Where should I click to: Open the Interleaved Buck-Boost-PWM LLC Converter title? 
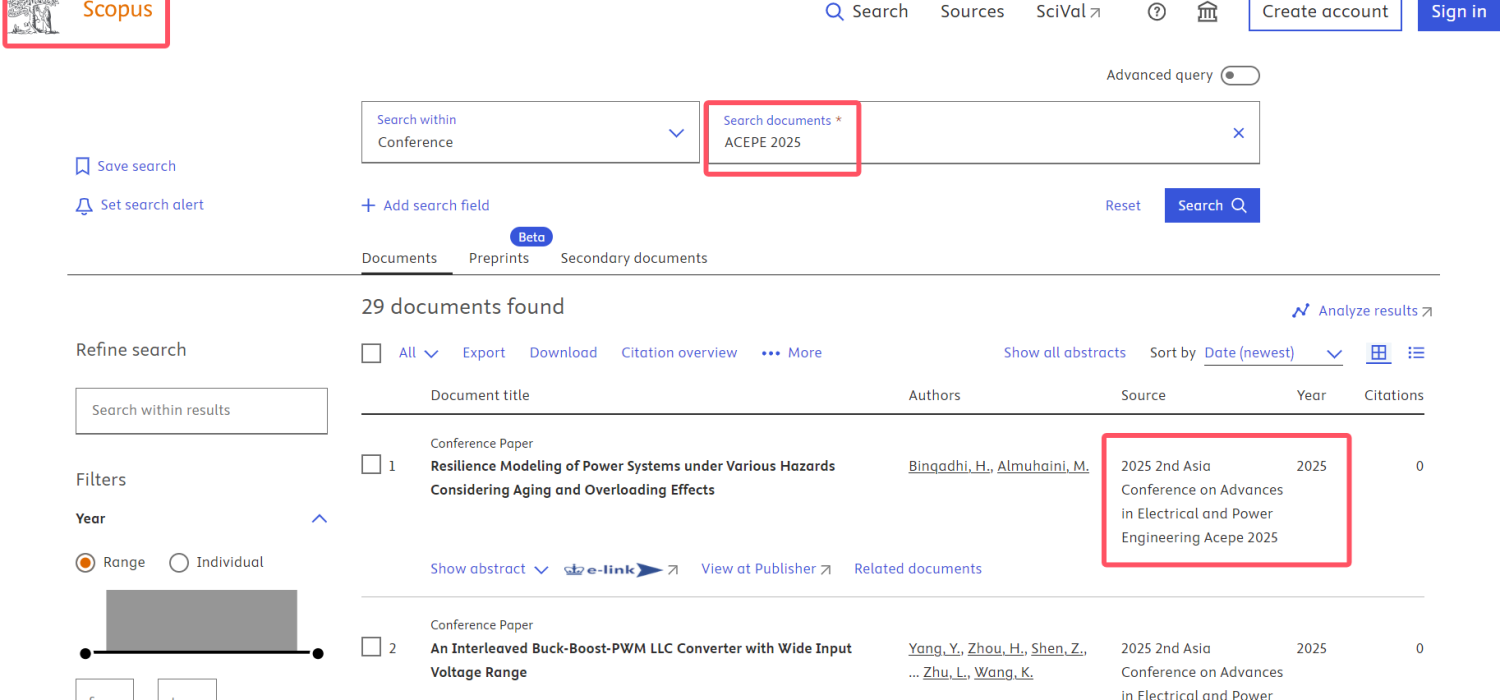[x=641, y=660]
